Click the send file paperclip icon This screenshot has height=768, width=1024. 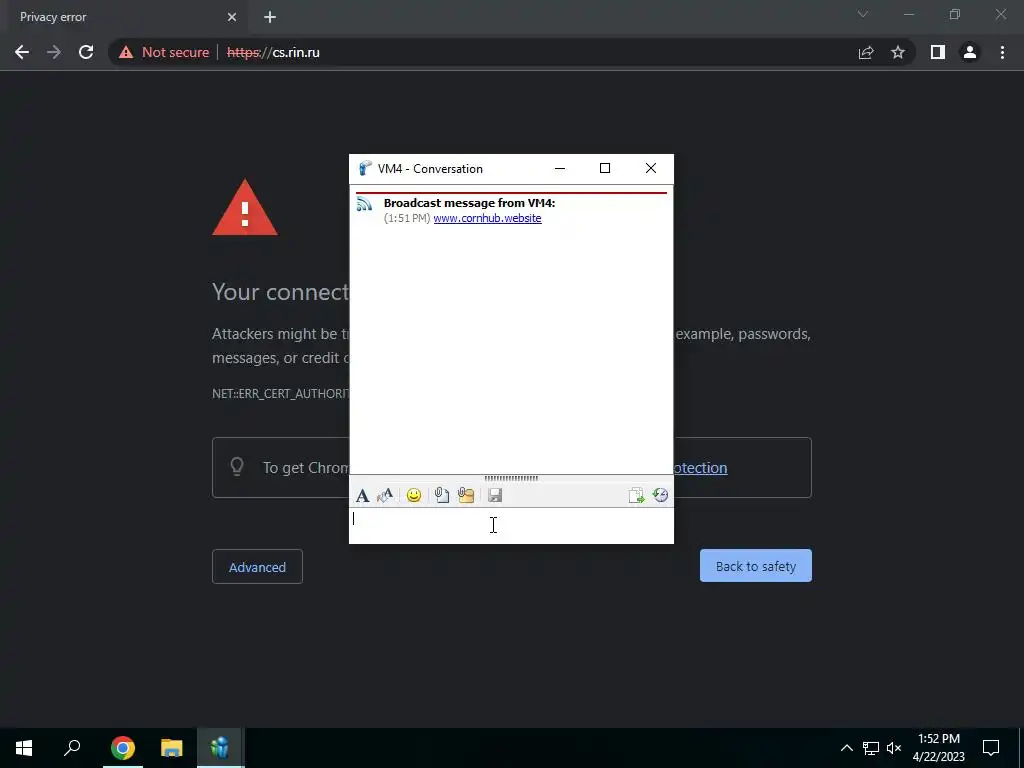coord(442,496)
